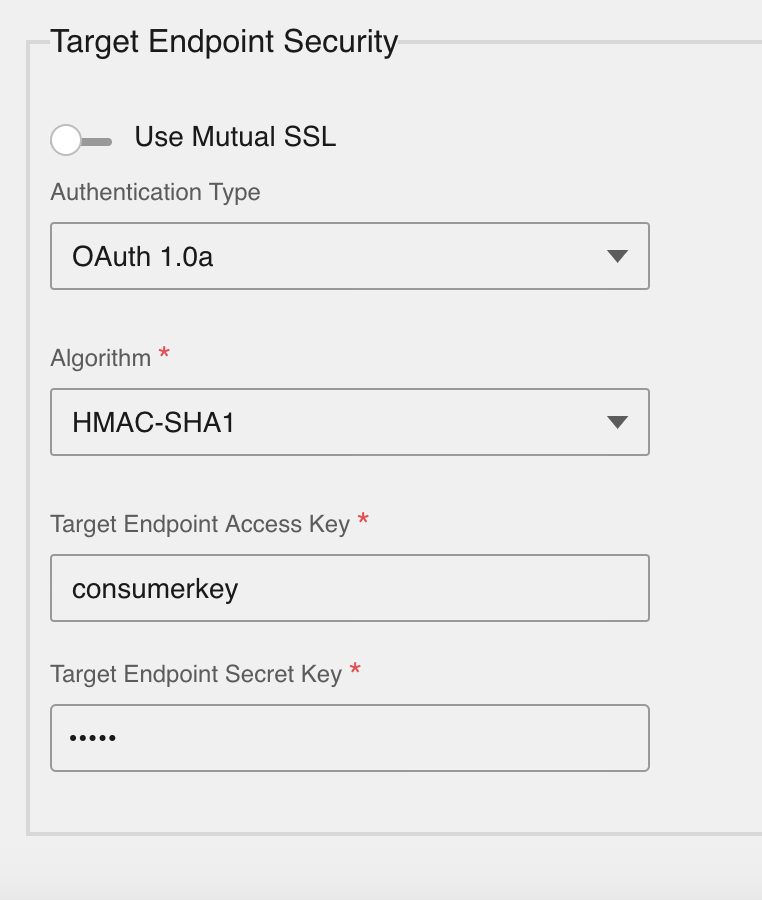Toggle the Use Mutual SSL switch

(81, 140)
